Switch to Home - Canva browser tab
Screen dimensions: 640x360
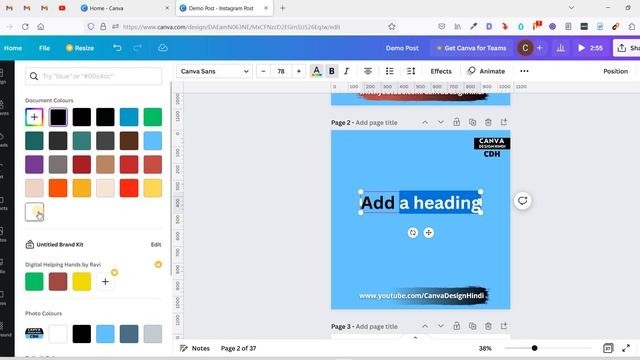124,8
